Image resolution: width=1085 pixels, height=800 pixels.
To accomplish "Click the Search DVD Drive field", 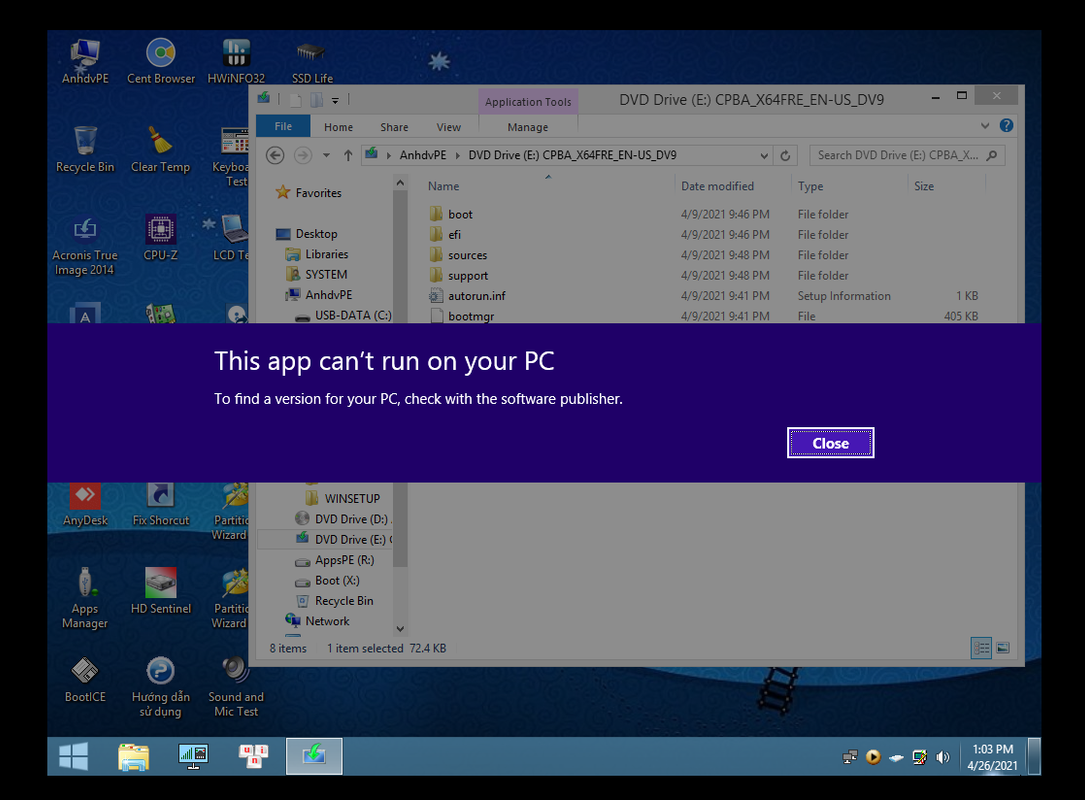I will point(907,156).
